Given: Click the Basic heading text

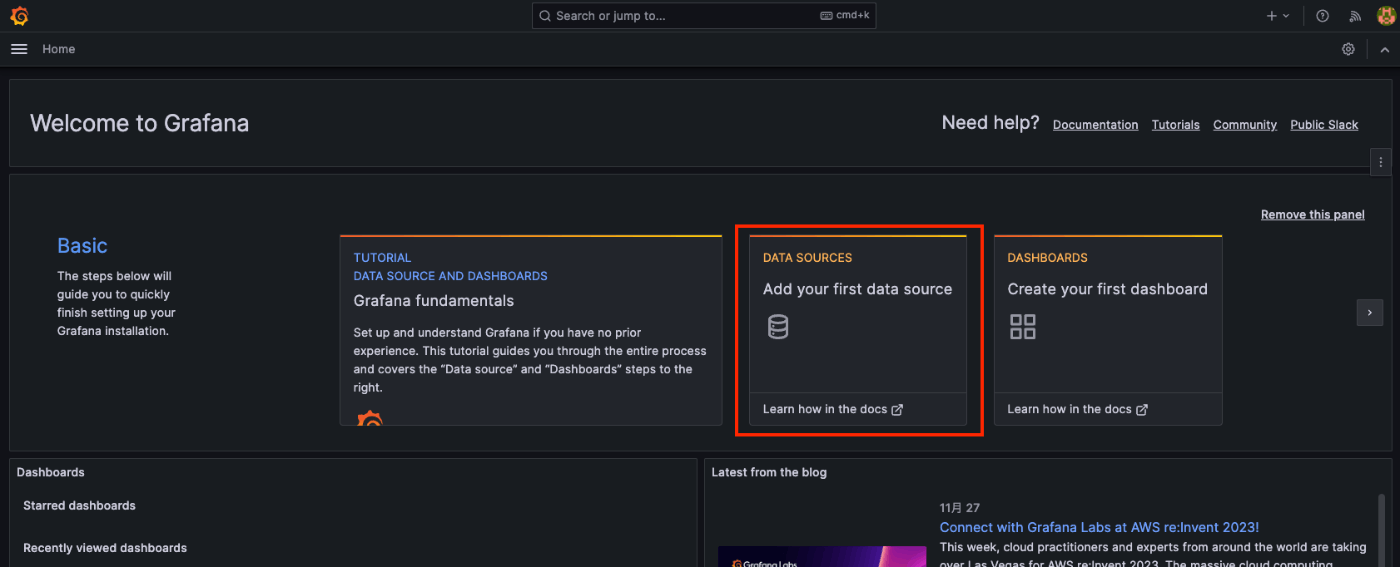Looking at the screenshot, I should [82, 246].
